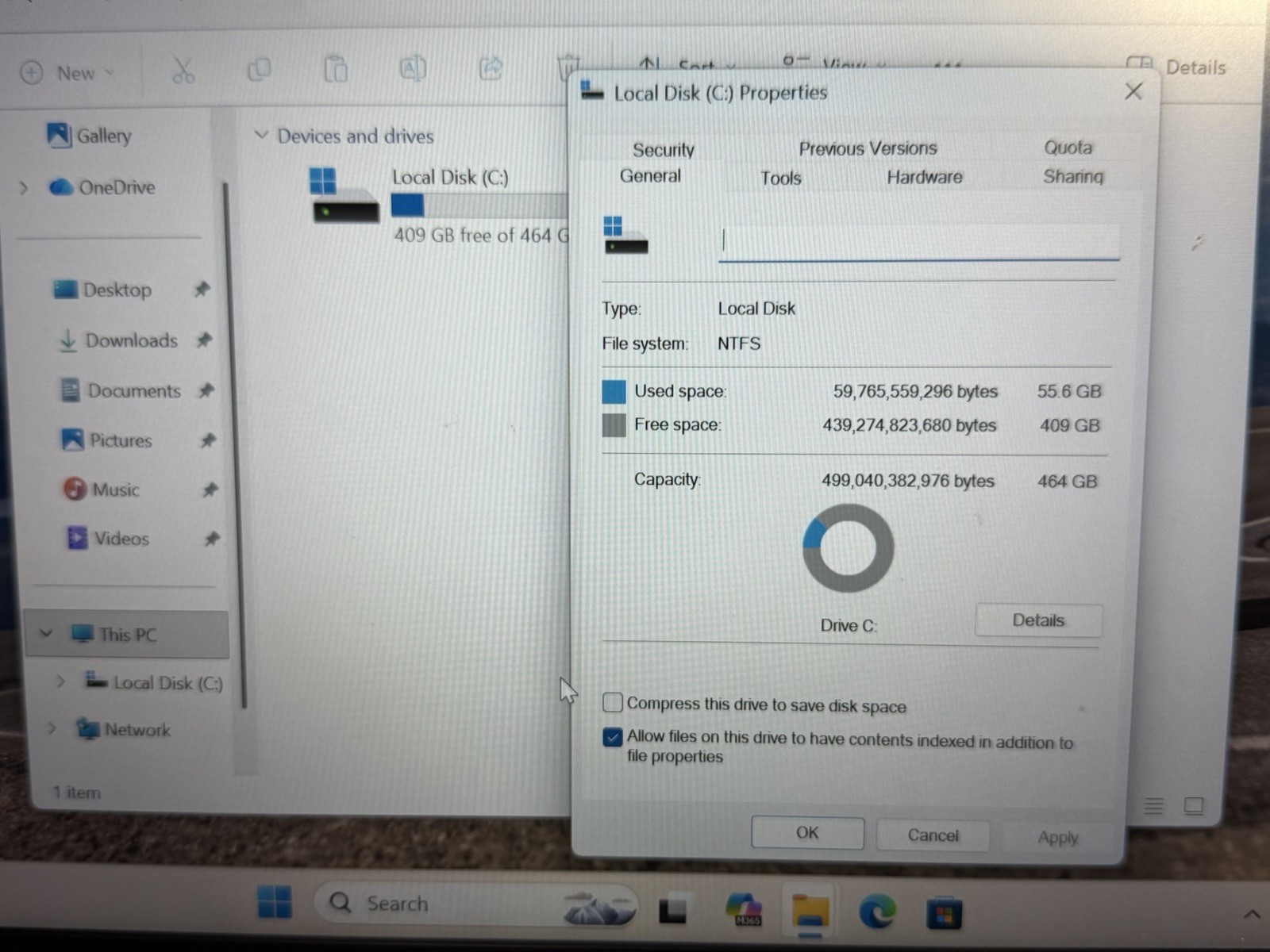Open Videos quick access folder
This screenshot has height=952, width=1270.
pyautogui.click(x=108, y=539)
